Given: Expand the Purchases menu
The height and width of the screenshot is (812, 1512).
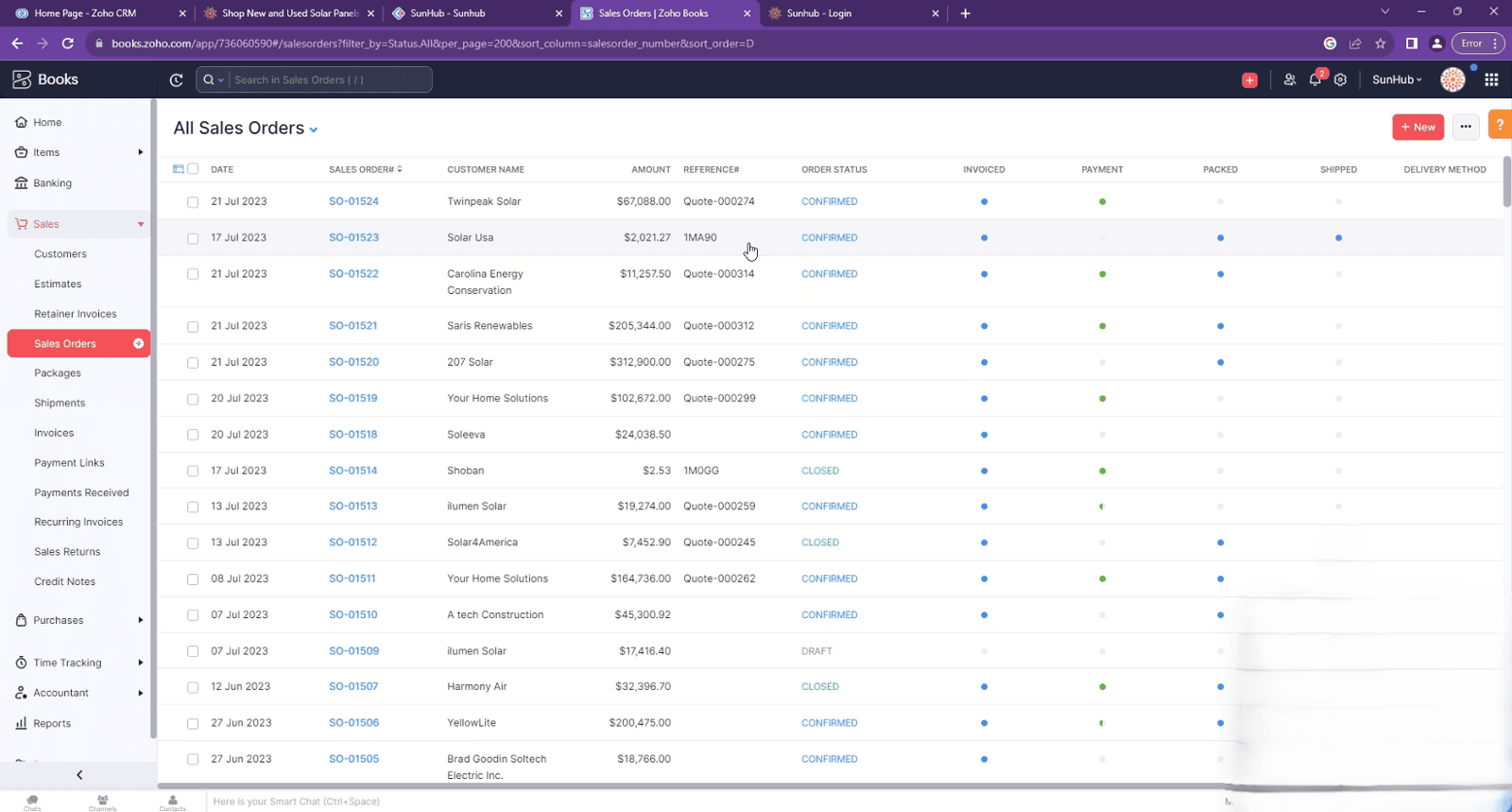Looking at the screenshot, I should [78, 620].
